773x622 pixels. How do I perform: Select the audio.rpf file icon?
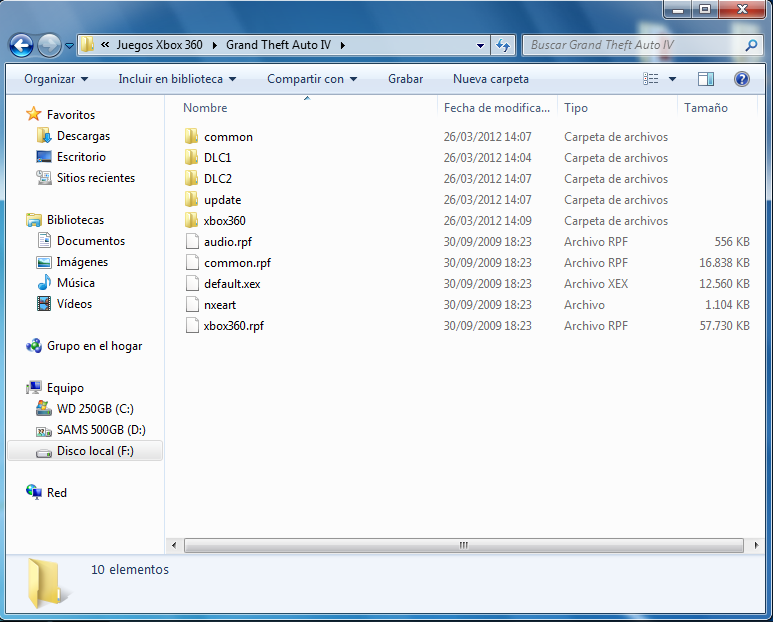click(x=192, y=242)
